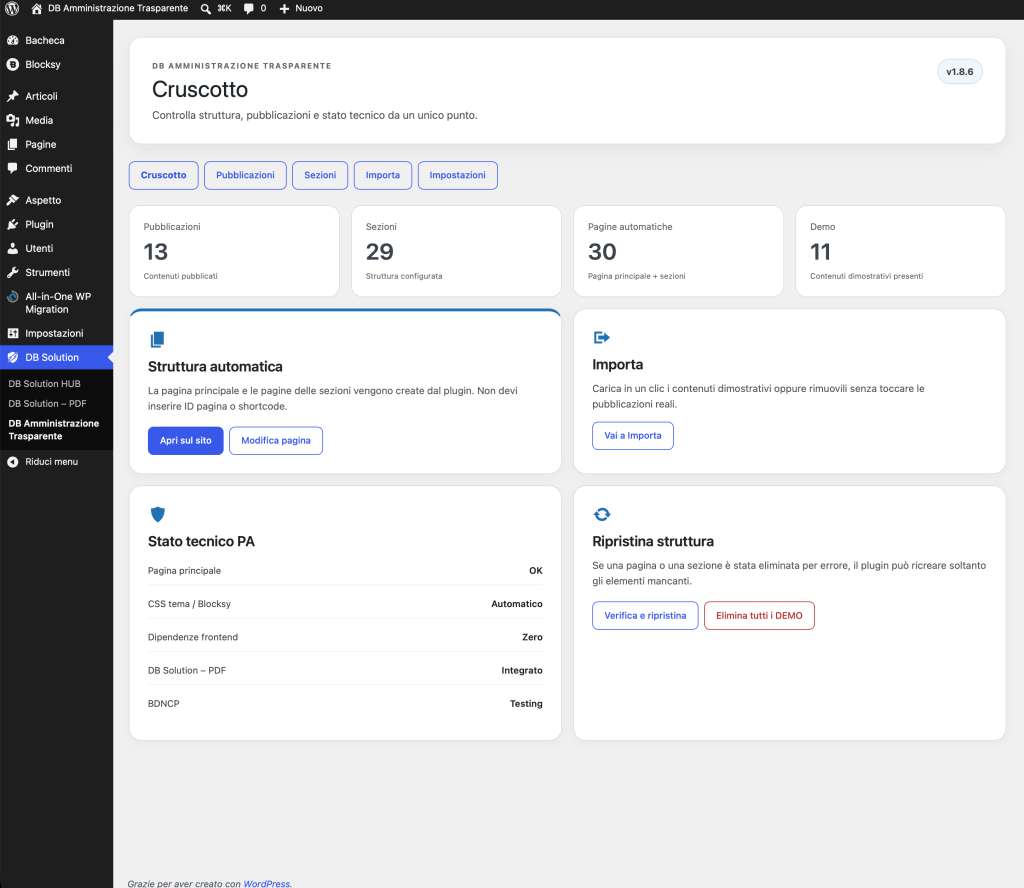Click the Pubblicazioni 13 stat card
Screen dimensions: 1024x888
(234, 251)
